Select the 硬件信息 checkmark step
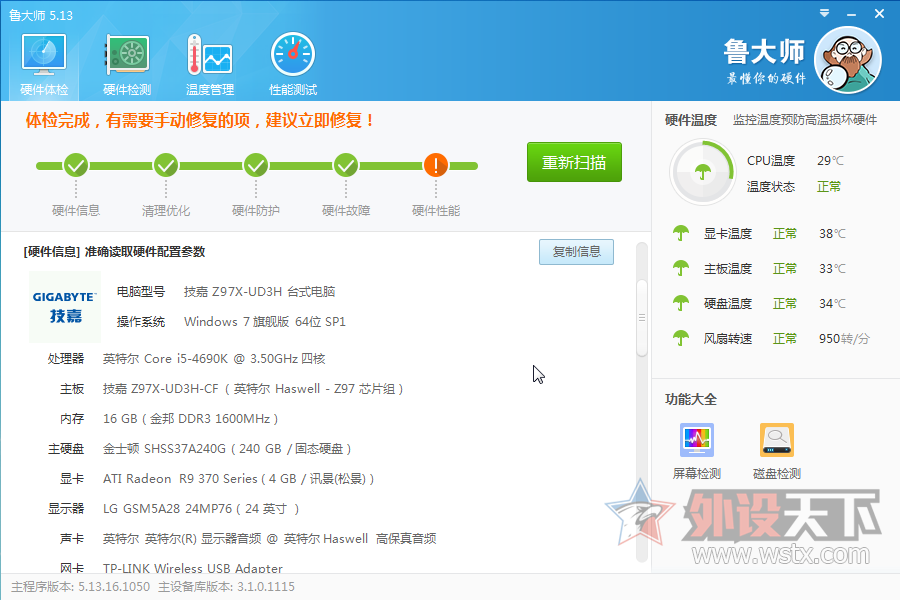900x600 pixels. pyautogui.click(x=76, y=166)
